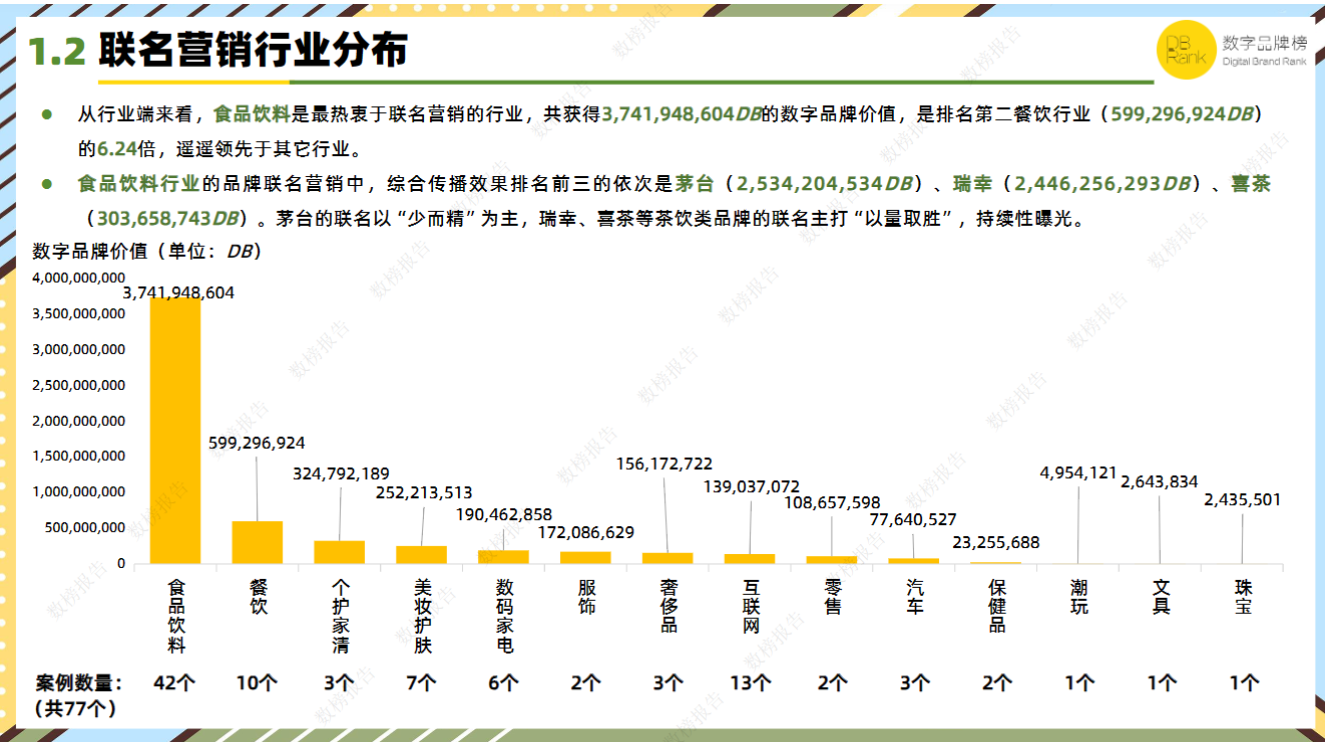Viewport: 1325px width, 742px height.
Task: Click the case count 42个
Action: (175, 684)
